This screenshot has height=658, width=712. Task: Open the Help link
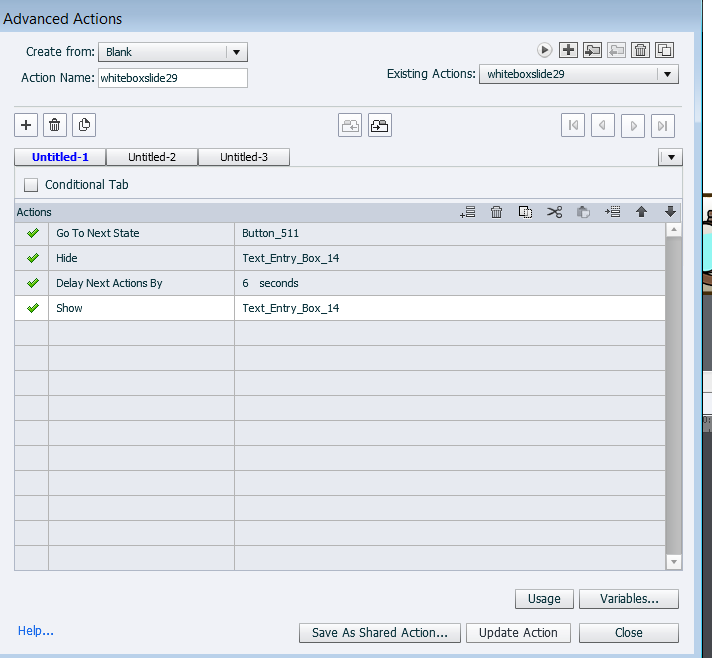(x=36, y=631)
